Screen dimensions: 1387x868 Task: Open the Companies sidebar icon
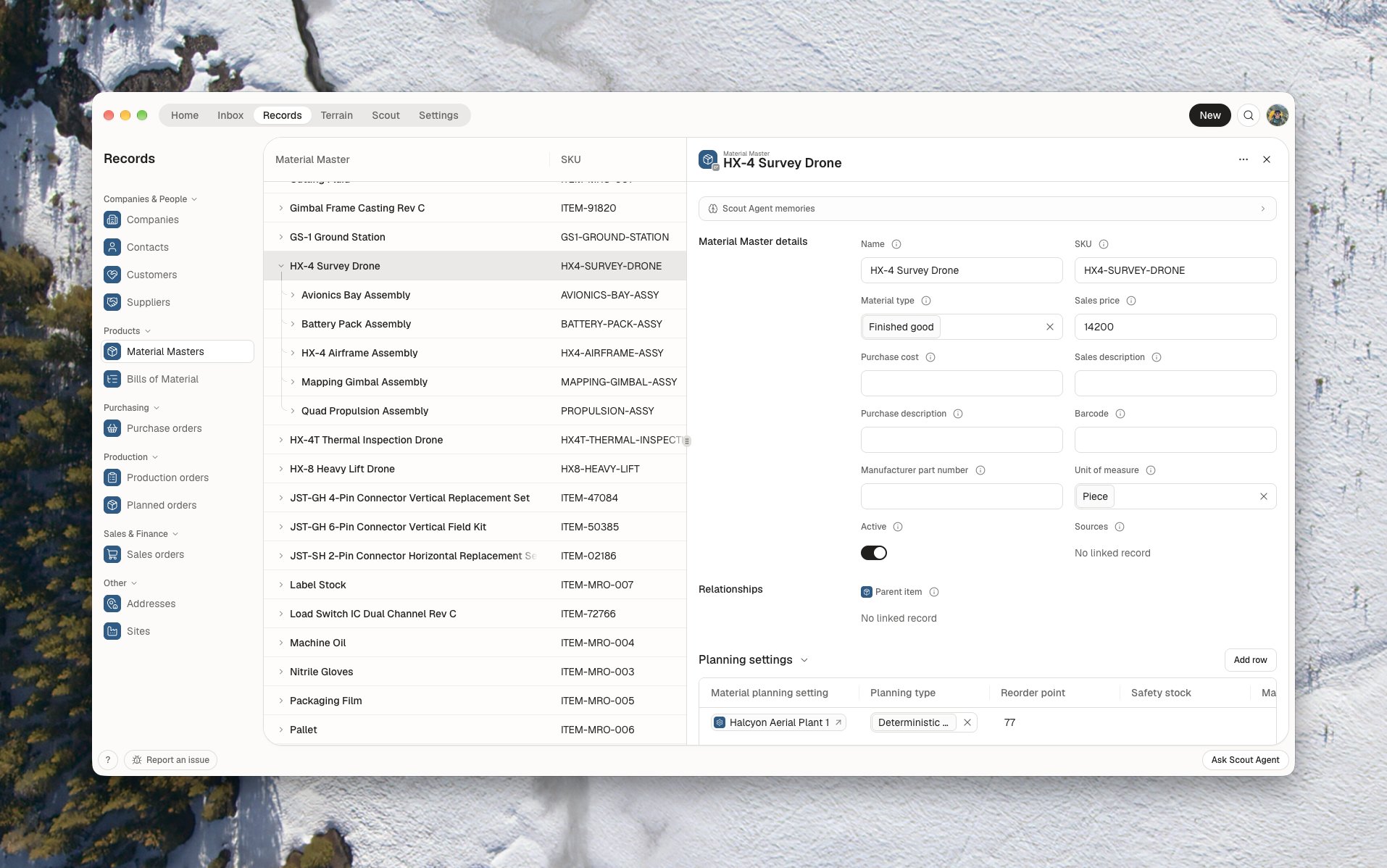tap(112, 220)
